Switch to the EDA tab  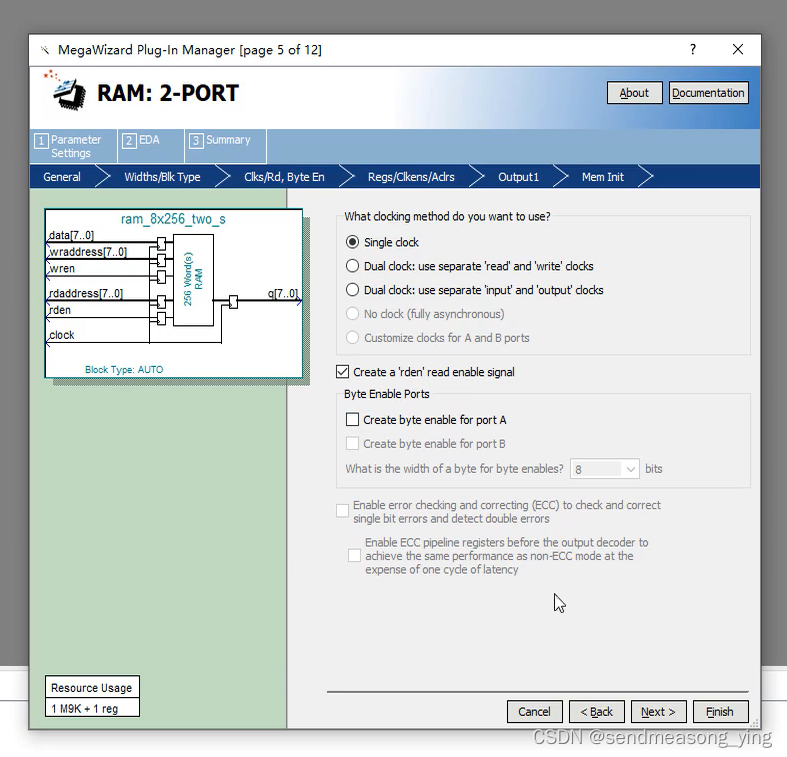pos(150,146)
